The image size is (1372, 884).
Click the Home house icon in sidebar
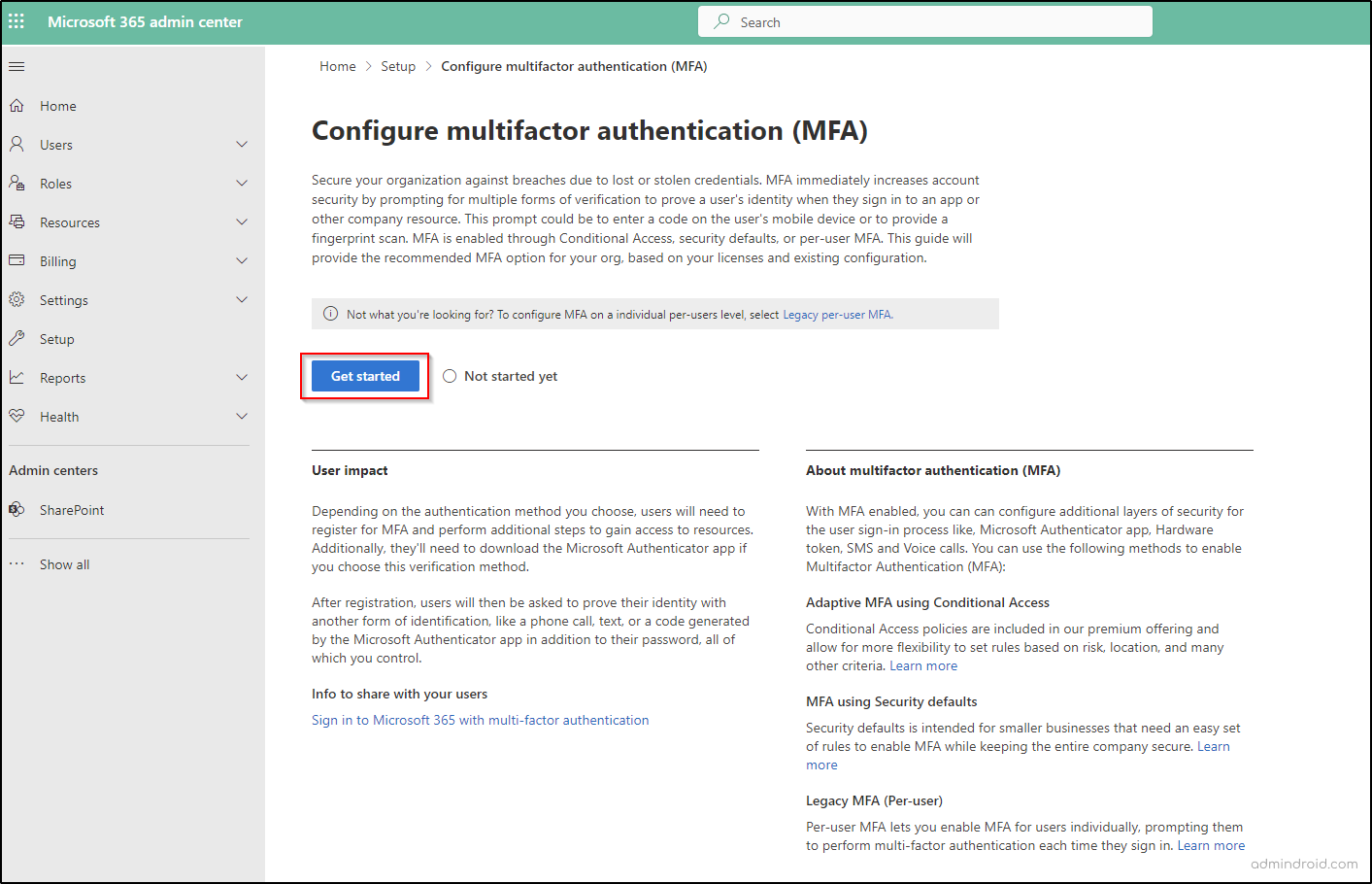pyautogui.click(x=17, y=105)
